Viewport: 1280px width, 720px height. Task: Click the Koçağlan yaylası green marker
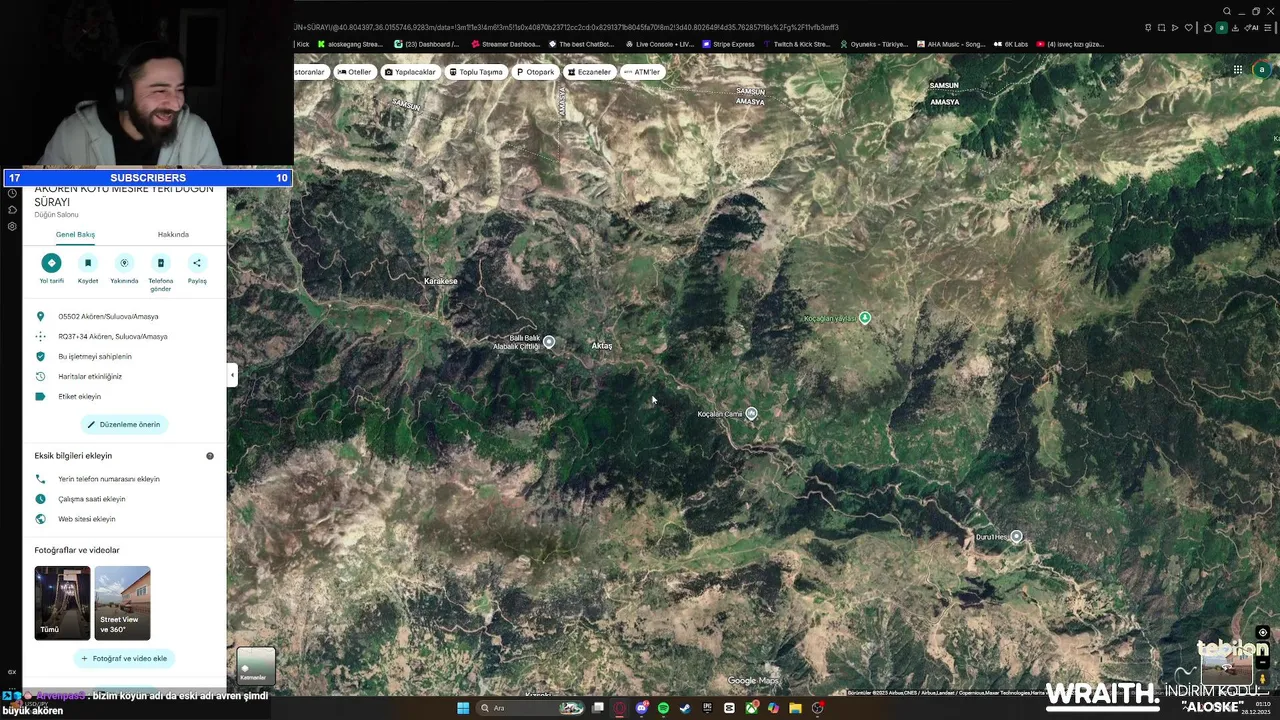[x=865, y=318]
